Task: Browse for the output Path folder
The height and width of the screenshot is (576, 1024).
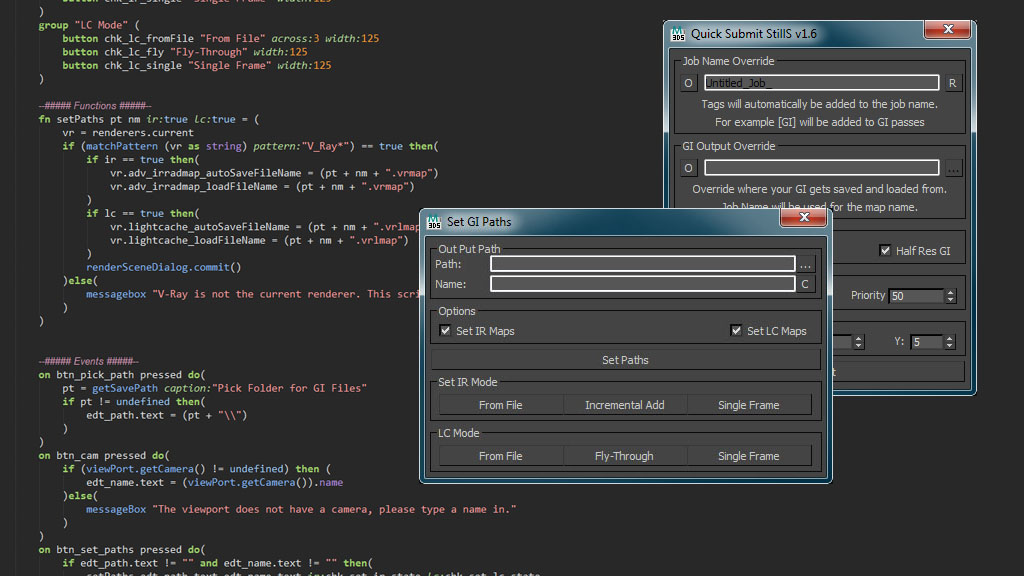Action: tap(805, 264)
